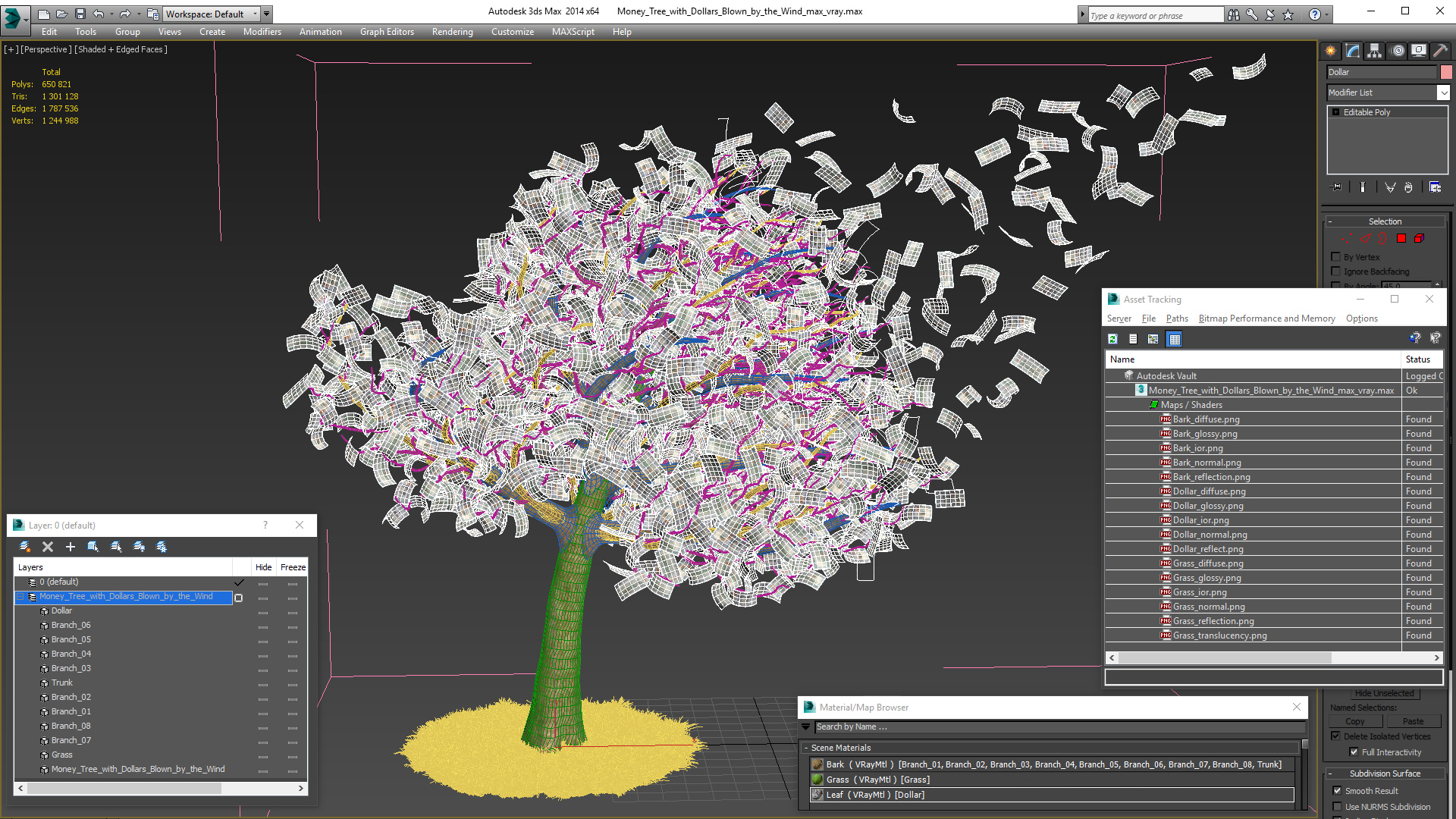
Task: Click the Material/Map Browser icon
Action: [808, 707]
